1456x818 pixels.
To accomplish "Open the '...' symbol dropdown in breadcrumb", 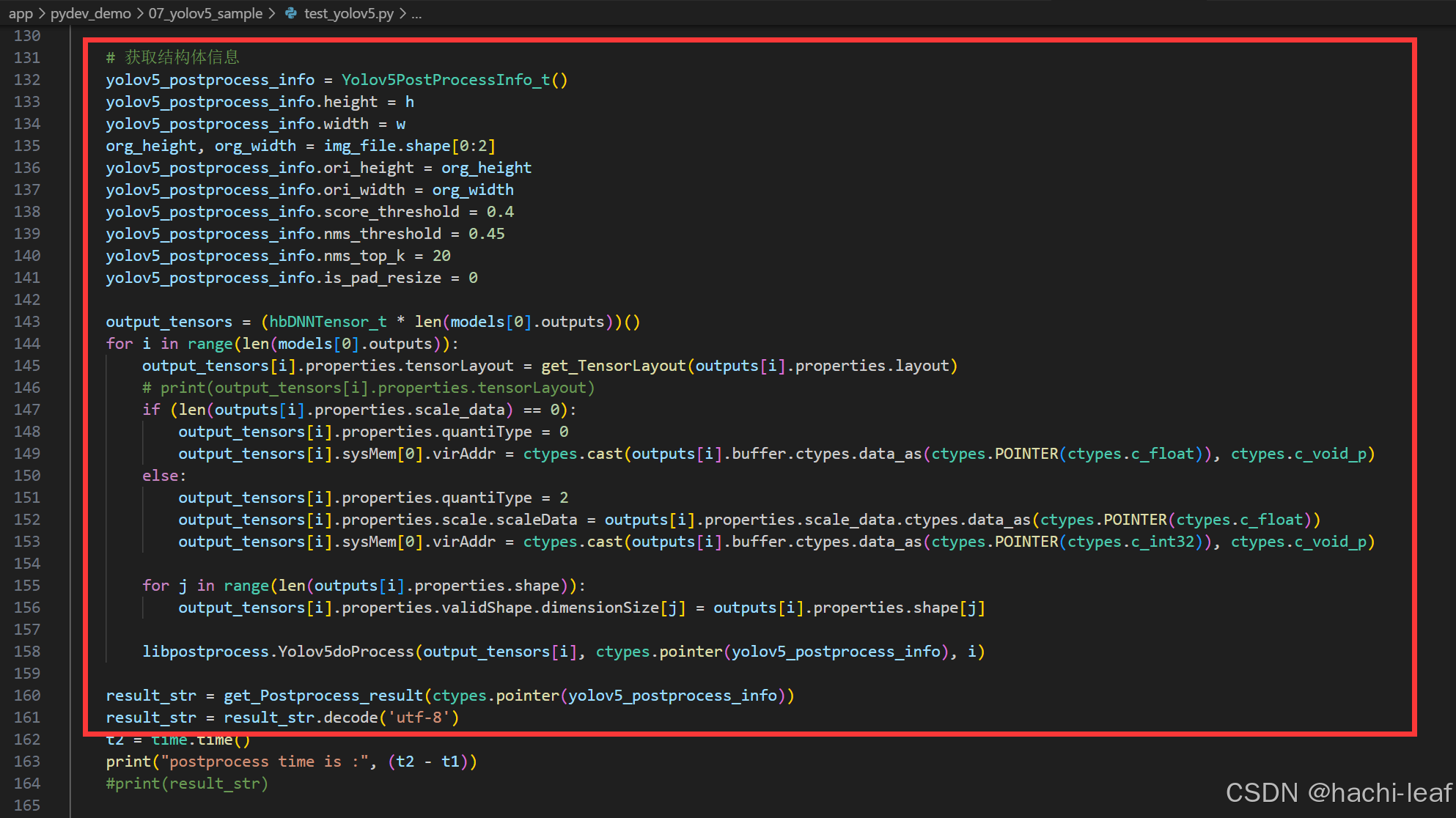I will click(x=416, y=13).
